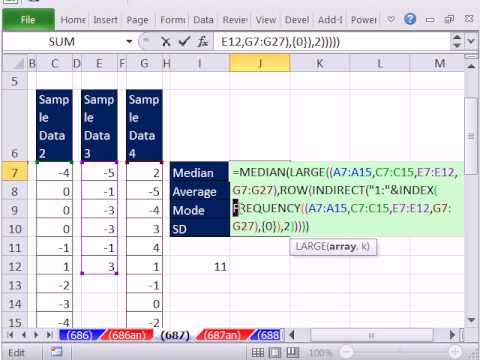The image size is (480, 360).
Task: Minimize the ribbon heart-shaped caret icon
Action: (x=391, y=19)
